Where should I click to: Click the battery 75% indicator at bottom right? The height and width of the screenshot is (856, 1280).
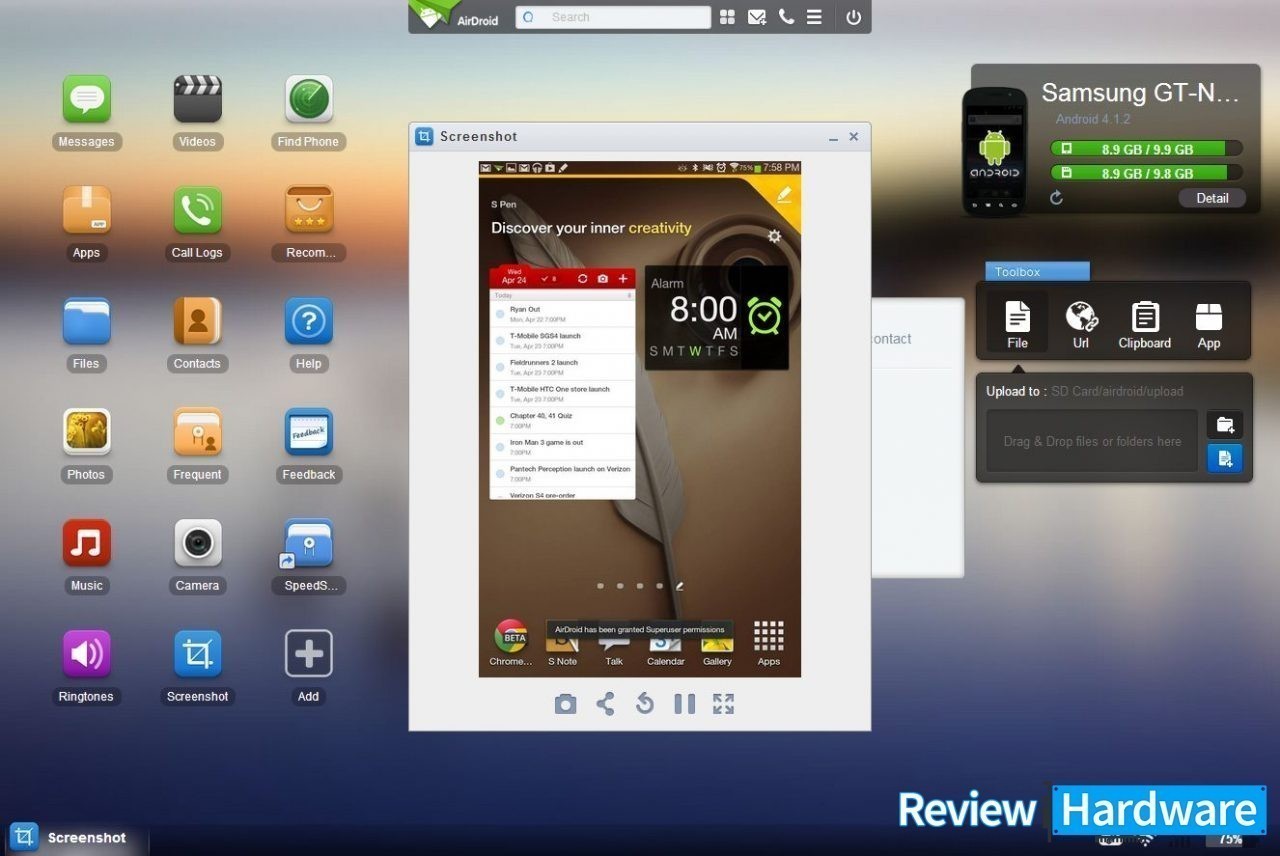pos(1230,840)
